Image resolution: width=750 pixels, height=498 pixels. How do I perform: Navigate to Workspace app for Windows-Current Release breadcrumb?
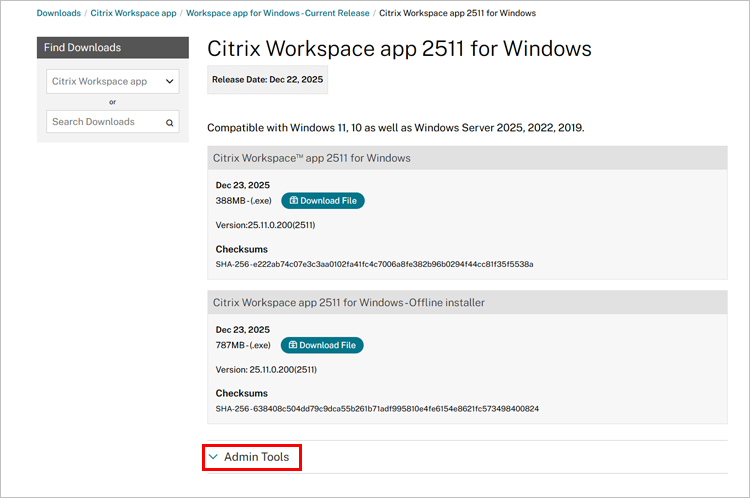(277, 13)
